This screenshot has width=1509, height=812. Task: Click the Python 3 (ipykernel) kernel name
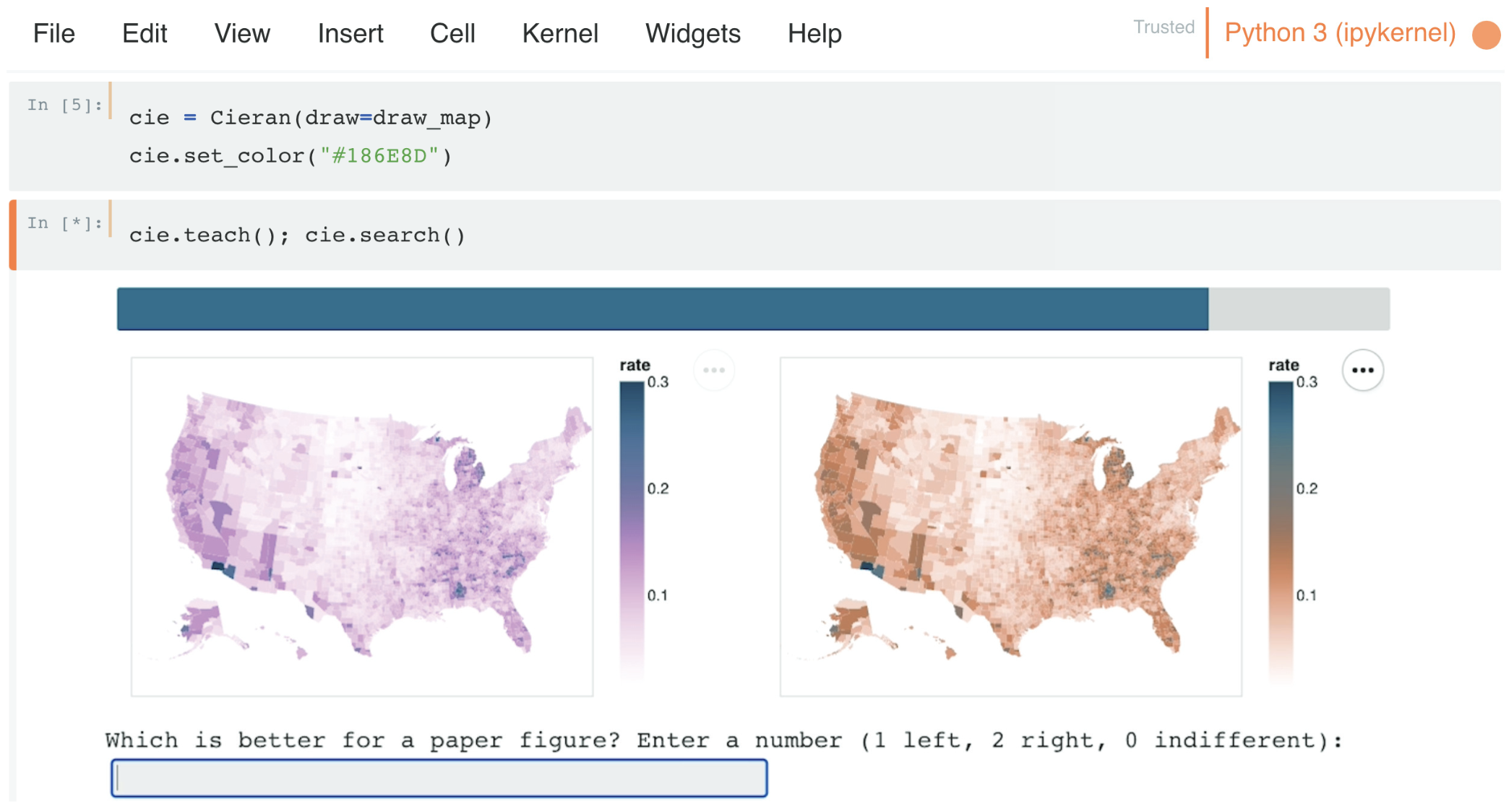[1340, 33]
